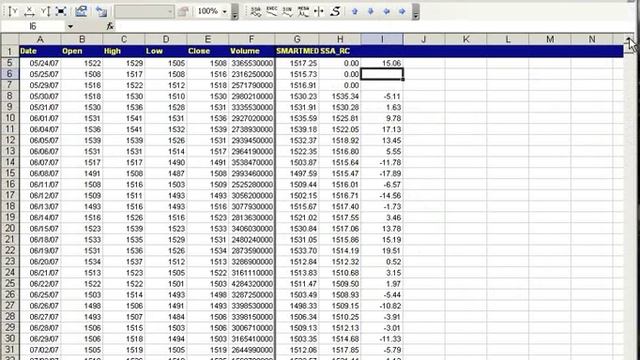The image size is (640, 360).
Task: Click the blue up arrow icon
Action: [x=355, y=11]
